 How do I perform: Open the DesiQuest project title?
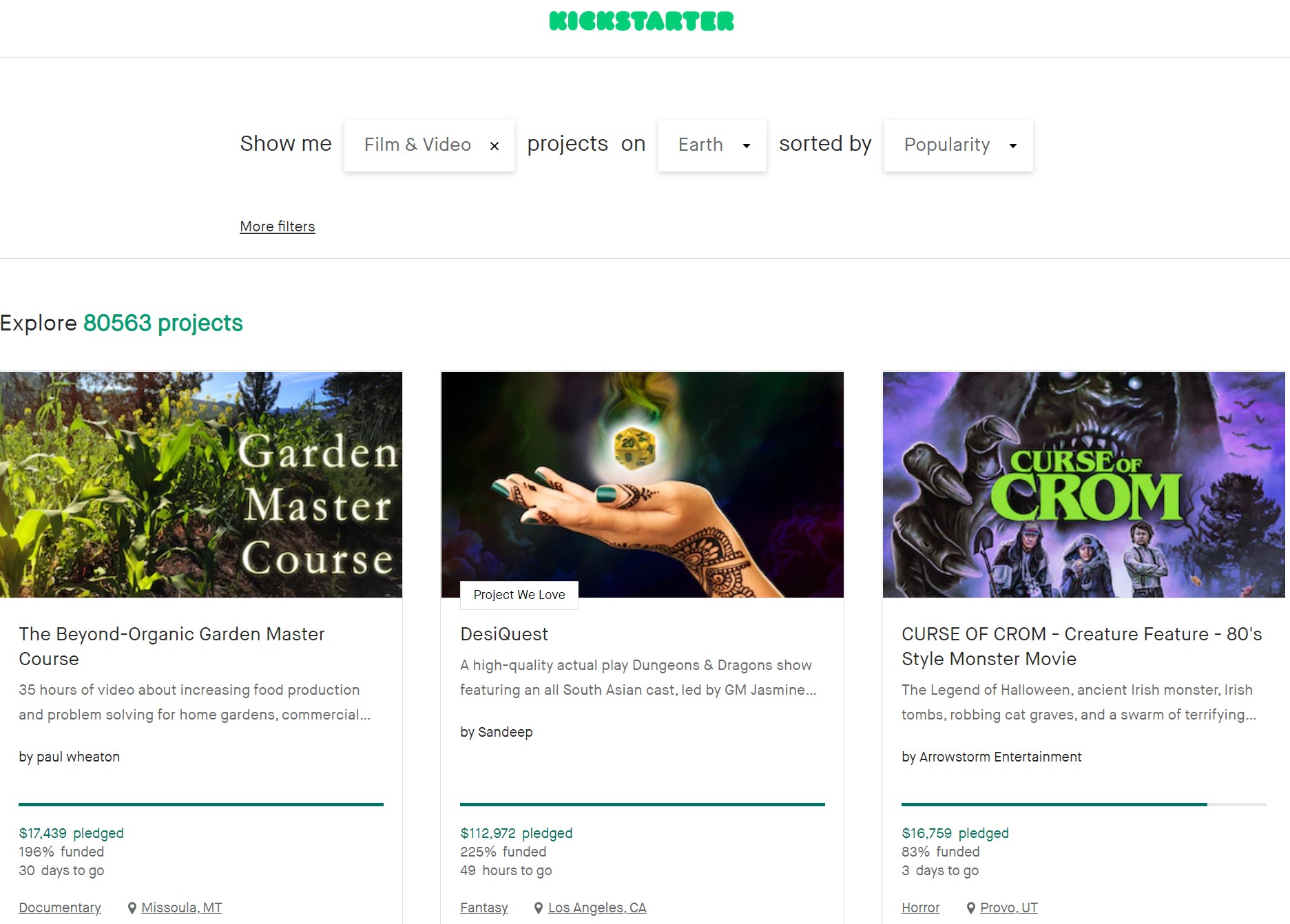pyautogui.click(x=504, y=634)
